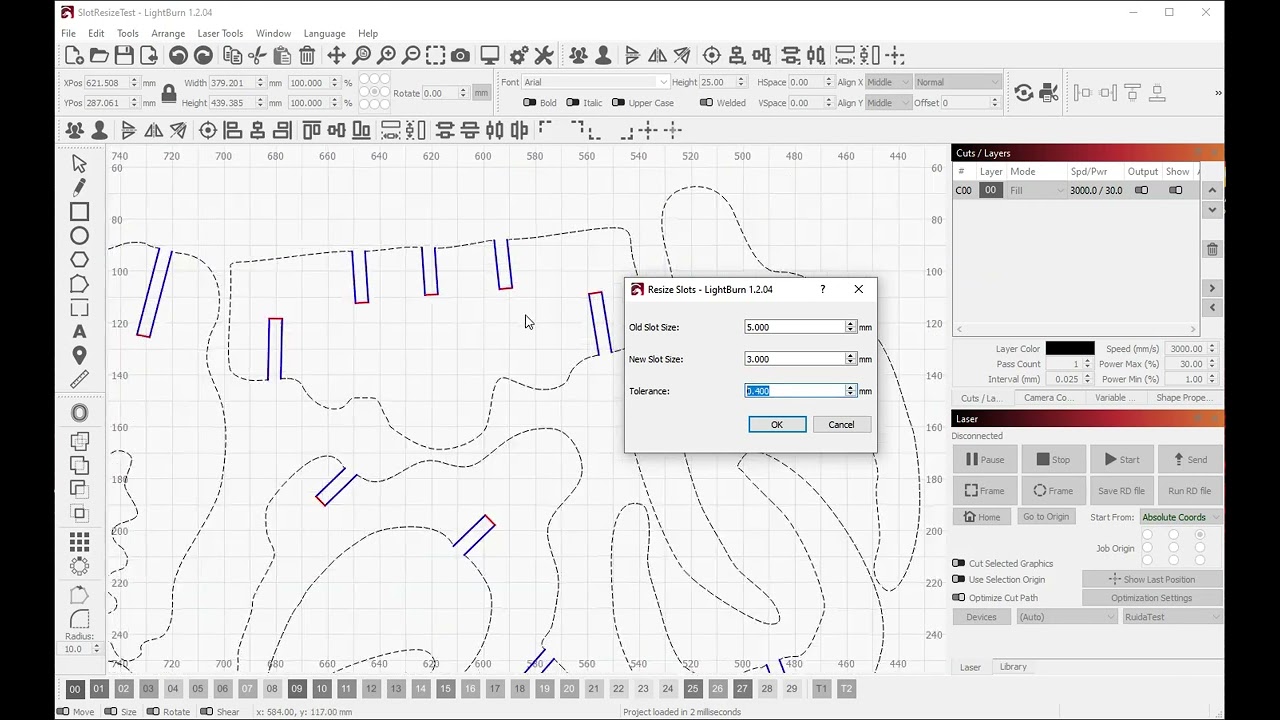
Task: Toggle Italic text switch
Action: pyautogui.click(x=573, y=103)
